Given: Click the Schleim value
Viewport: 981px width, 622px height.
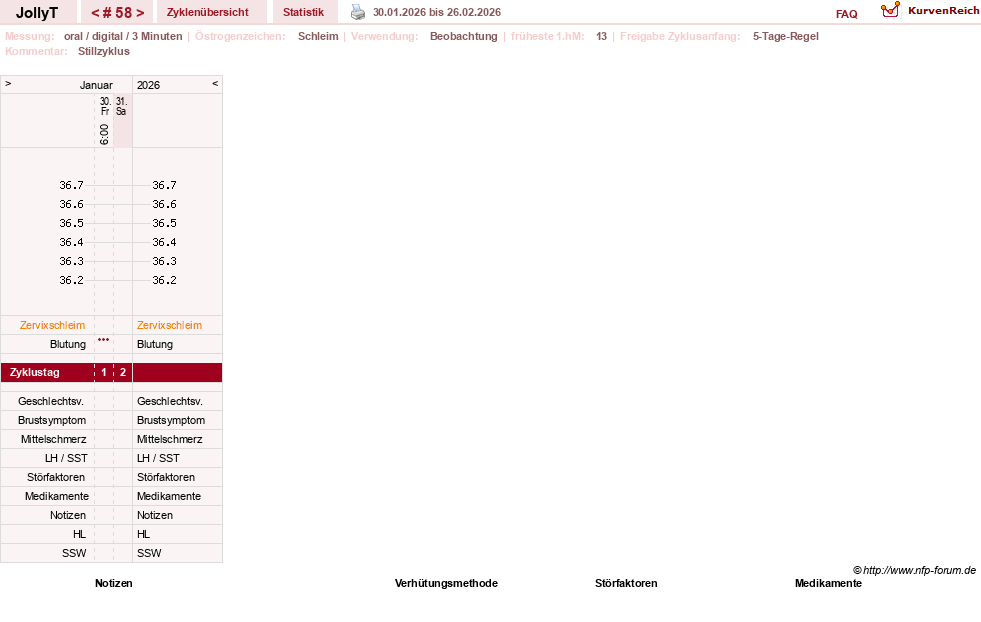Looking at the screenshot, I should point(318,36).
